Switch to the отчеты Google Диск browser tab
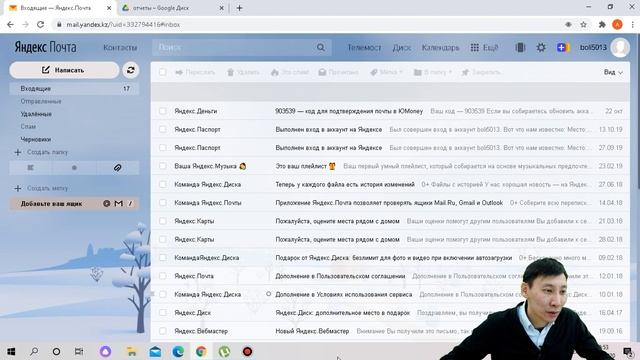 click(x=173, y=8)
